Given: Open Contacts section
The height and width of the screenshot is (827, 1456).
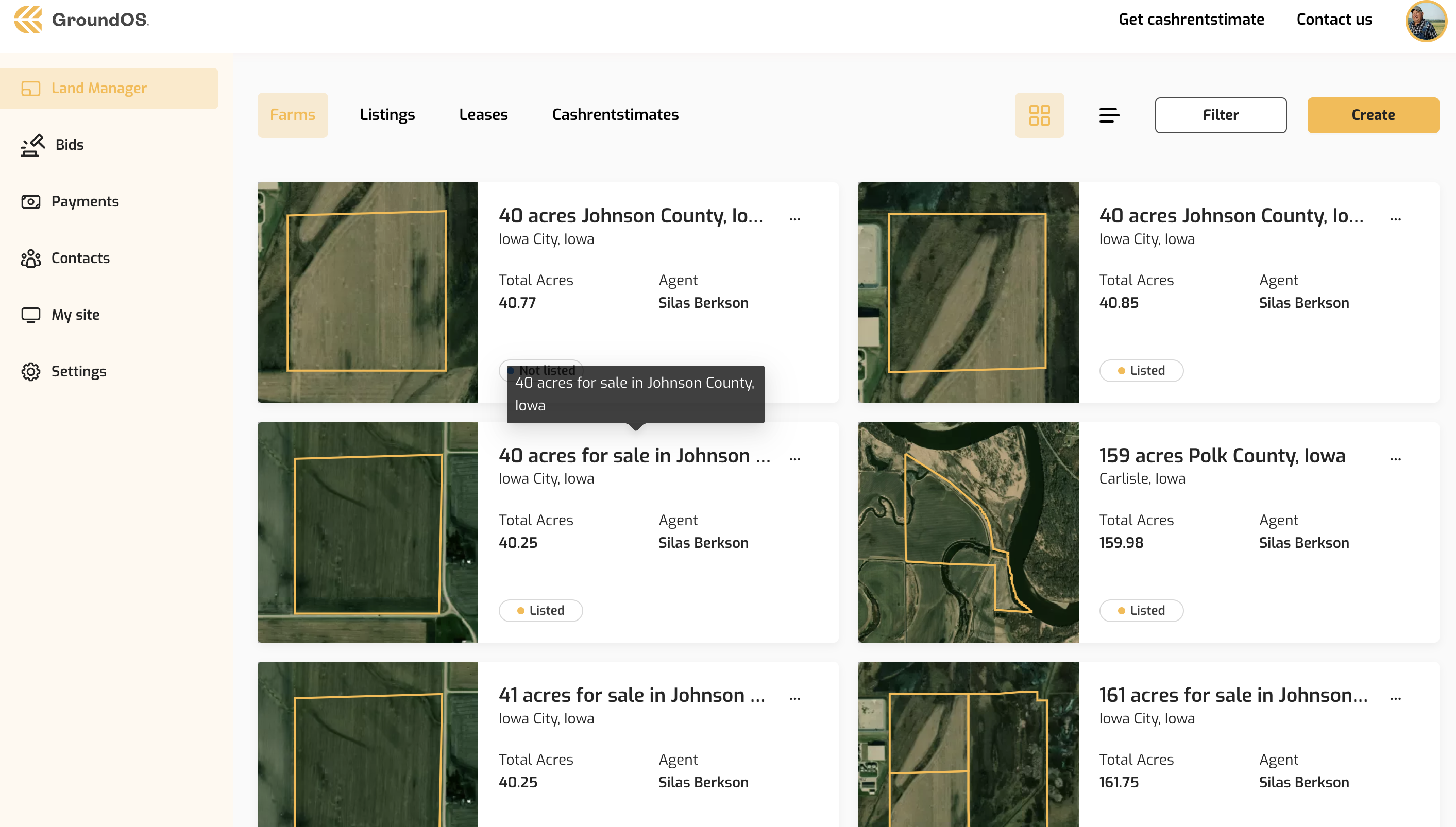Looking at the screenshot, I should pos(80,259).
